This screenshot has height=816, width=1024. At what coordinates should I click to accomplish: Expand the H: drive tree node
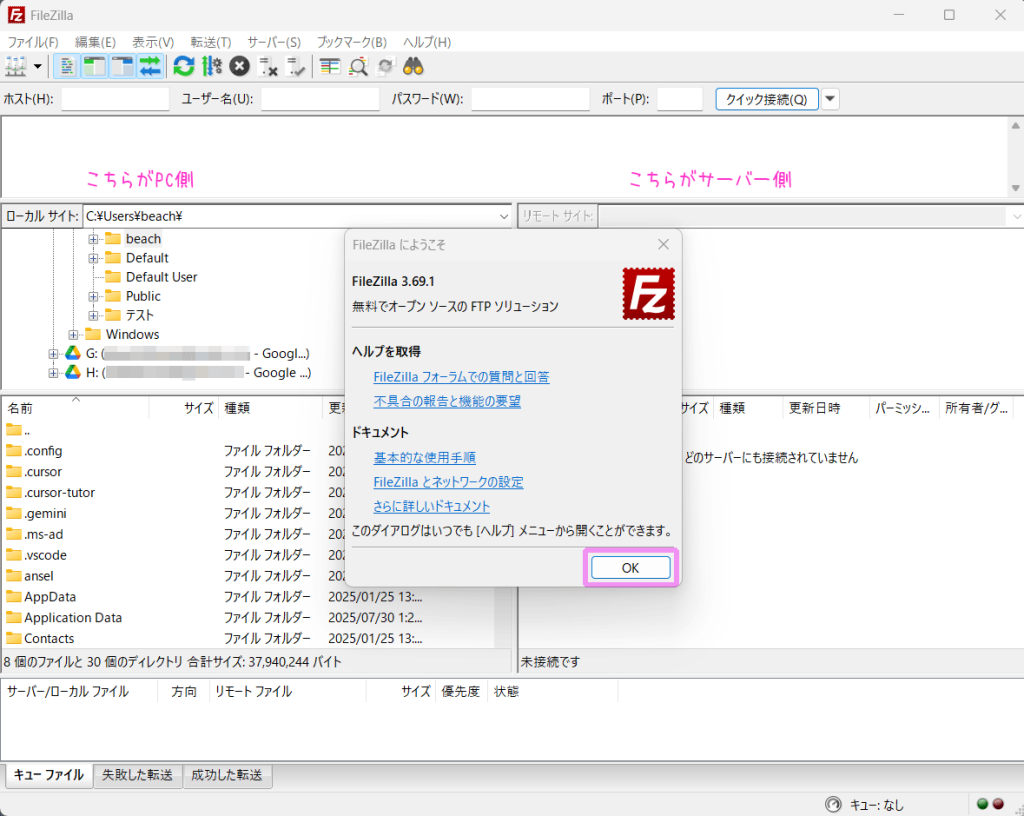tap(53, 372)
